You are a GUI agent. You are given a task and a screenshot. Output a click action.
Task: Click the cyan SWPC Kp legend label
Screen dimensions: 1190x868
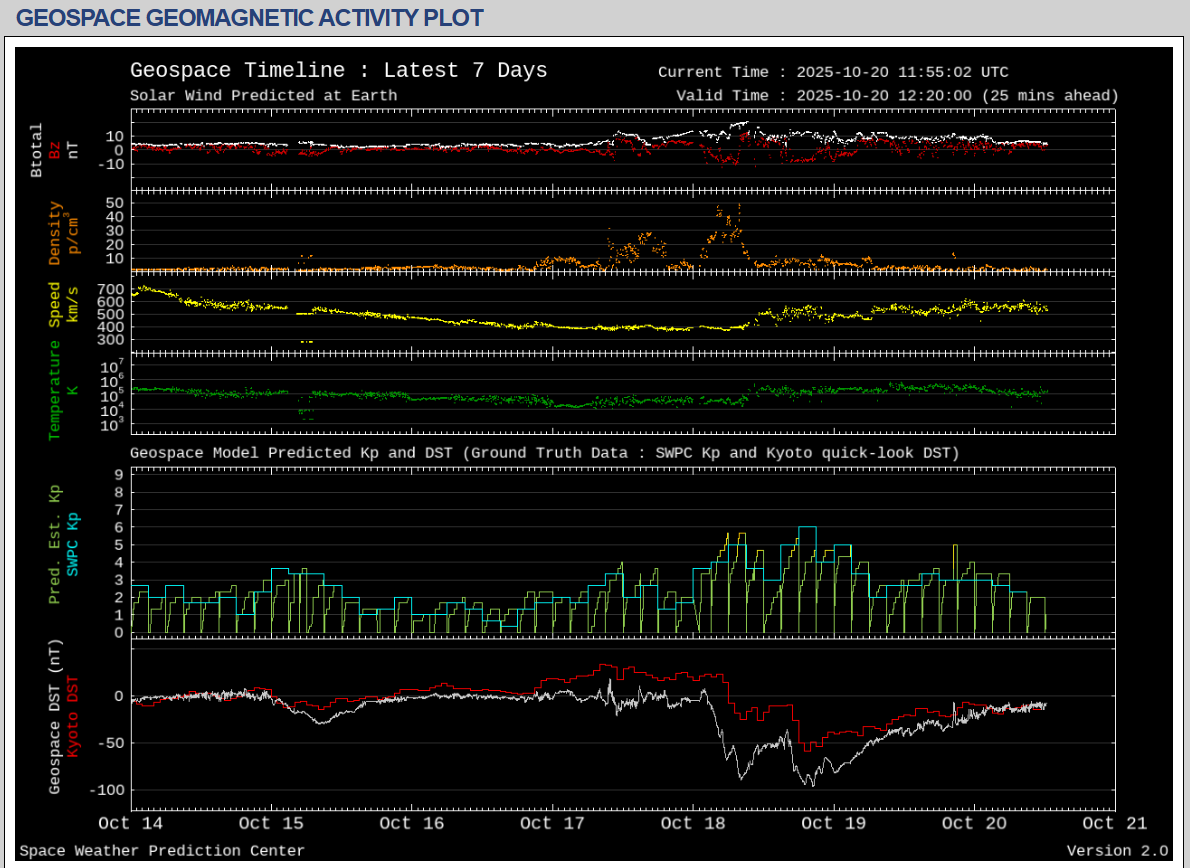click(72, 543)
